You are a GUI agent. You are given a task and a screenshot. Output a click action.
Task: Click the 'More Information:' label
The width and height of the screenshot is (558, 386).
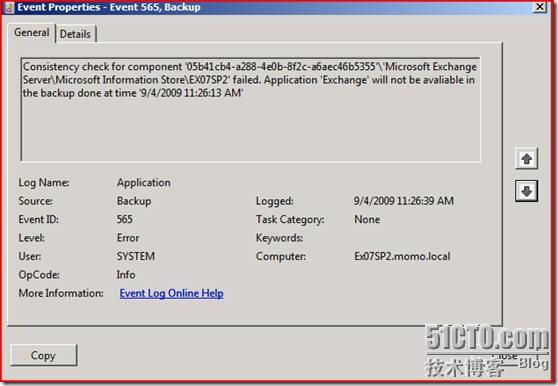[x=61, y=293]
